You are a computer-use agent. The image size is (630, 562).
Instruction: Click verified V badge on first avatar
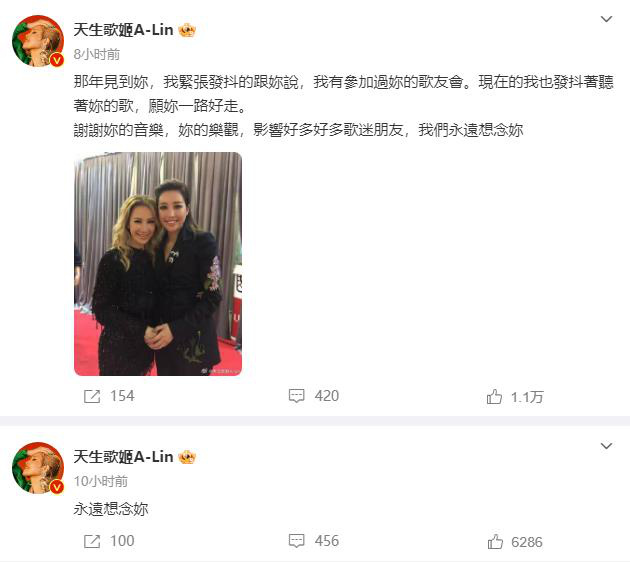[57, 60]
